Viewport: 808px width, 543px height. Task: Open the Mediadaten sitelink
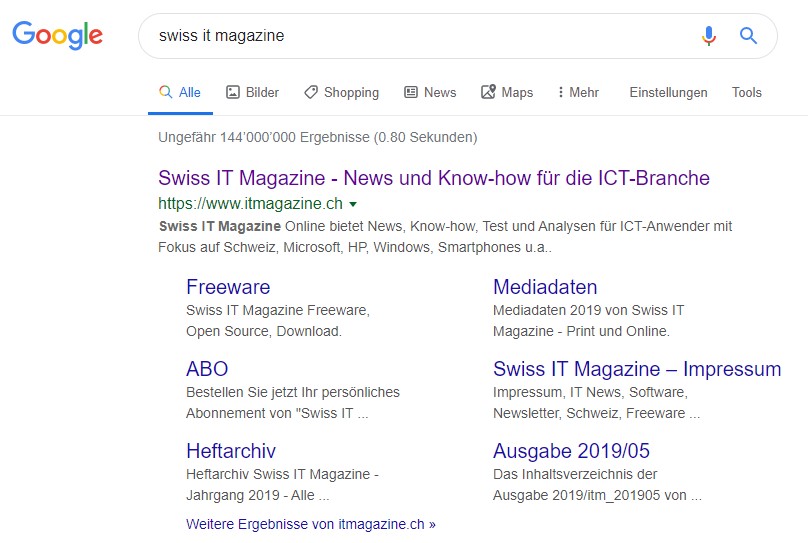545,287
